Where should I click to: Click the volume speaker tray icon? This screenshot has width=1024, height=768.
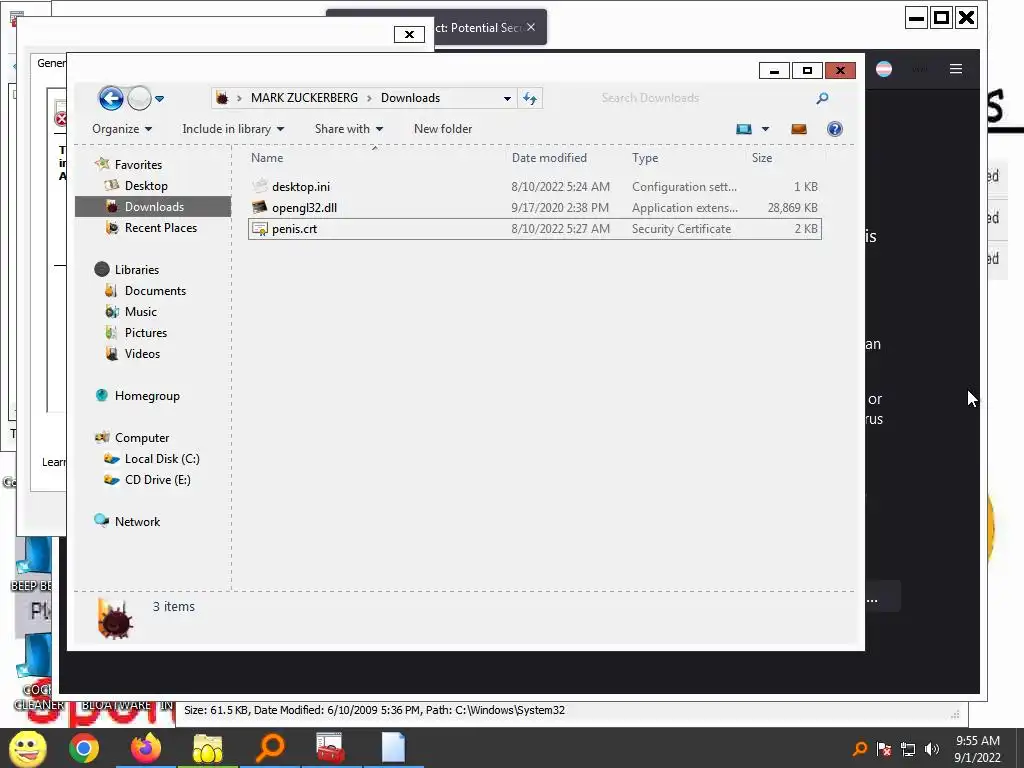click(932, 749)
